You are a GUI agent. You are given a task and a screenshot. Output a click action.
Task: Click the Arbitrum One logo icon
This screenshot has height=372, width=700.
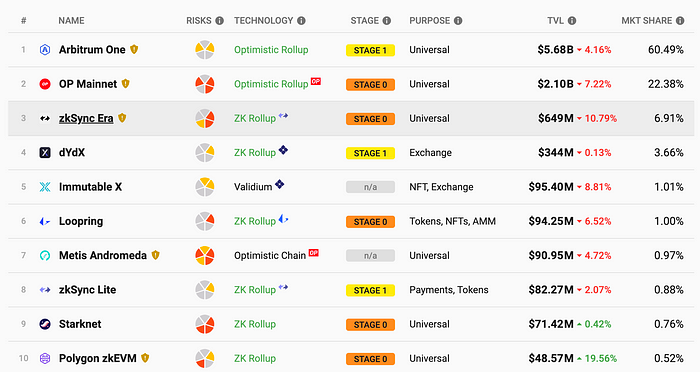[45, 50]
